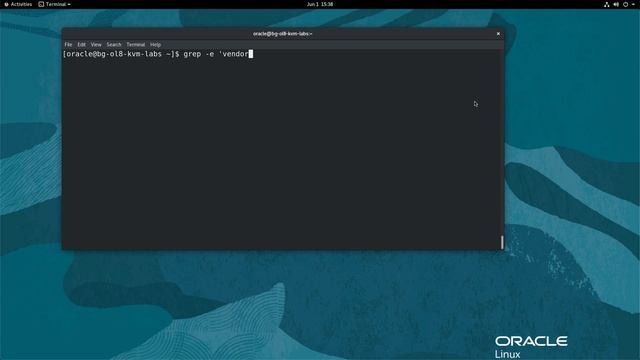The height and width of the screenshot is (360, 640).
Task: Click the volume speaker icon
Action: click(x=616, y=4)
